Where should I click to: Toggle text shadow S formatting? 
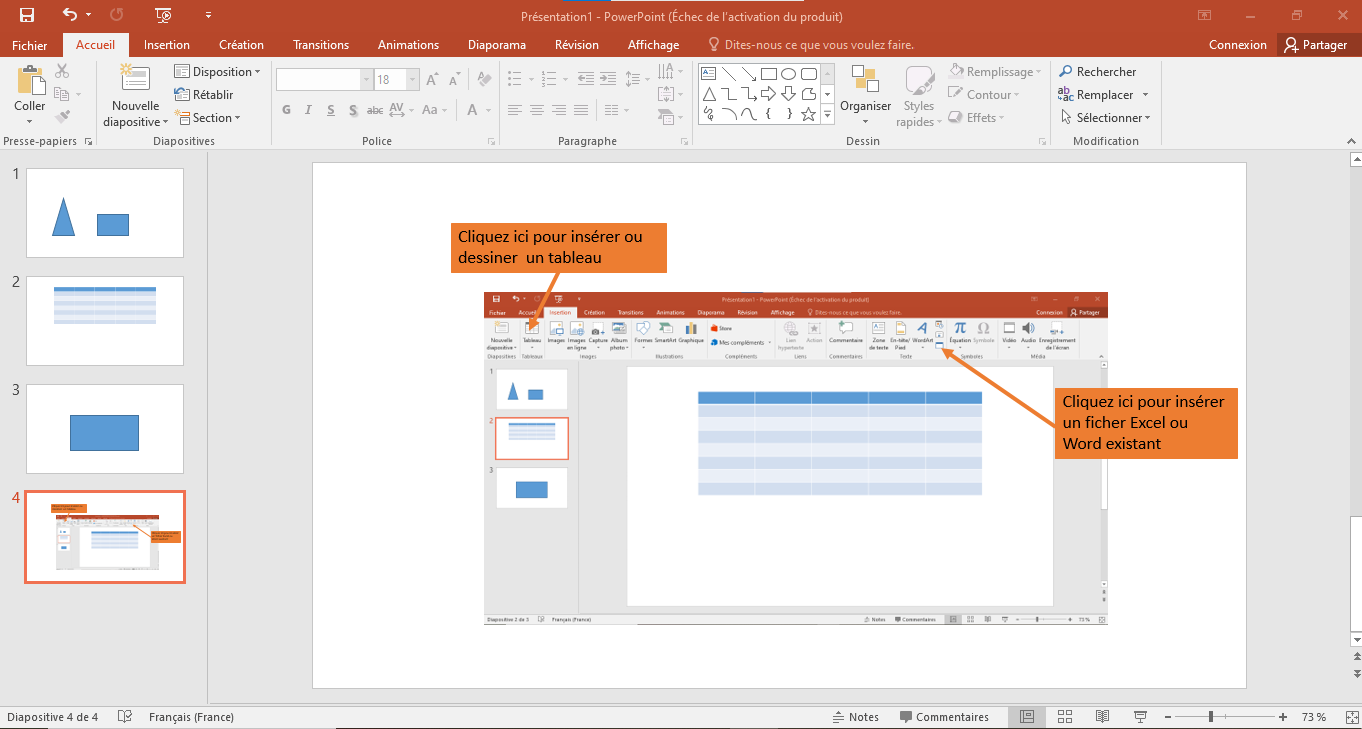pos(352,110)
